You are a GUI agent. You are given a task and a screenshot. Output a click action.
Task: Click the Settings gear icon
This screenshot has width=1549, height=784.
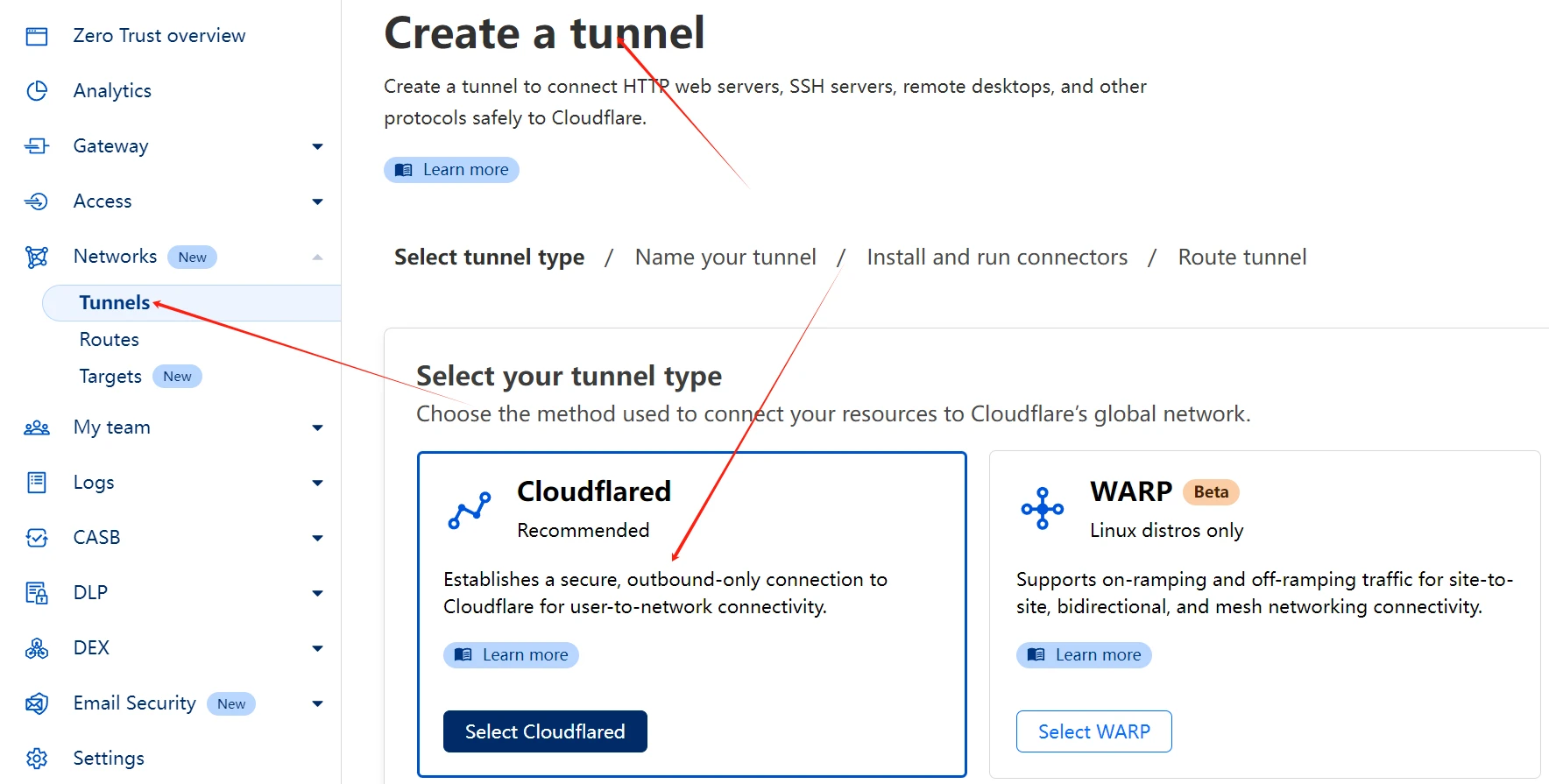[37, 759]
